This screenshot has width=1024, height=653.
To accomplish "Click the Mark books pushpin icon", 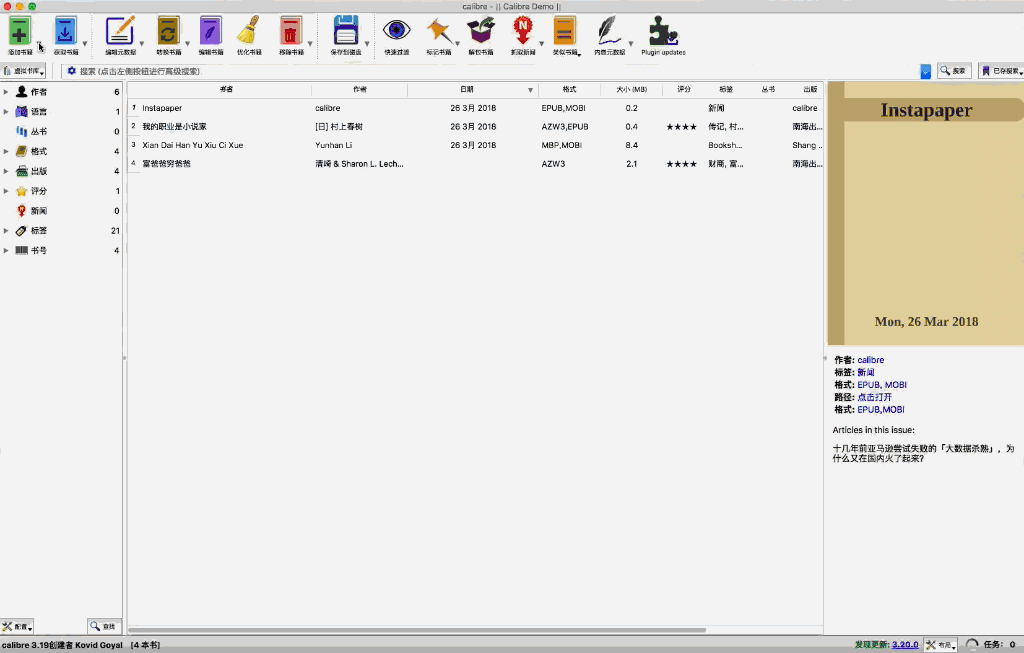I will tap(438, 31).
